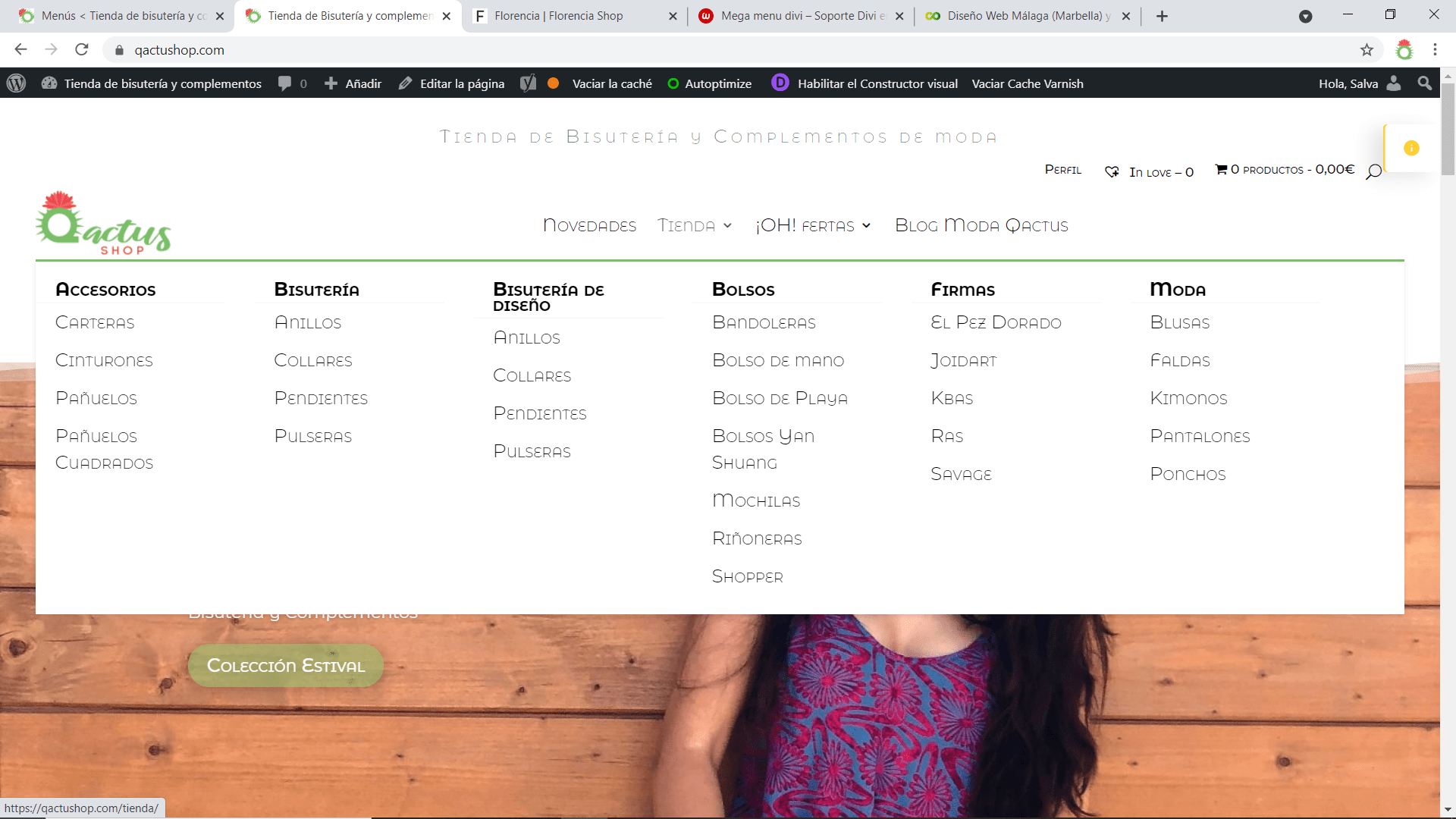Click the WordPress logo in admin bar
Image resolution: width=1456 pixels, height=819 pixels.
click(17, 83)
